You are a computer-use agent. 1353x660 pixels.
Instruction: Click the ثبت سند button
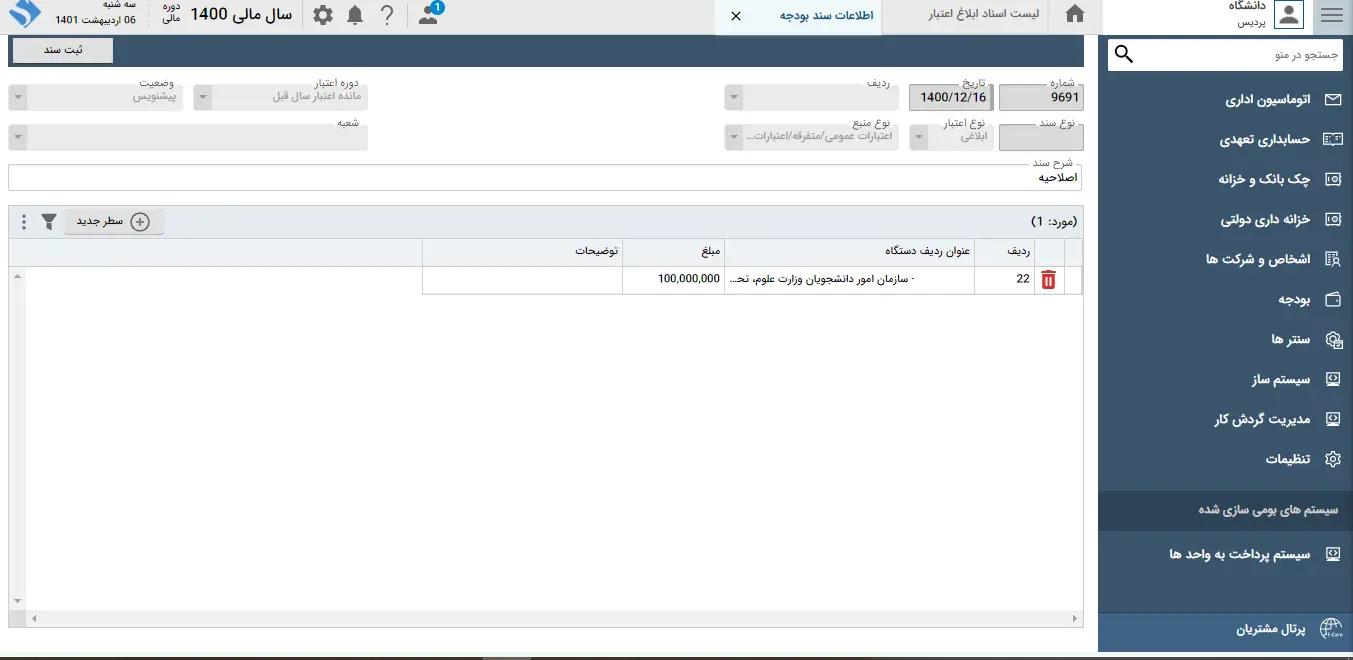click(63, 50)
